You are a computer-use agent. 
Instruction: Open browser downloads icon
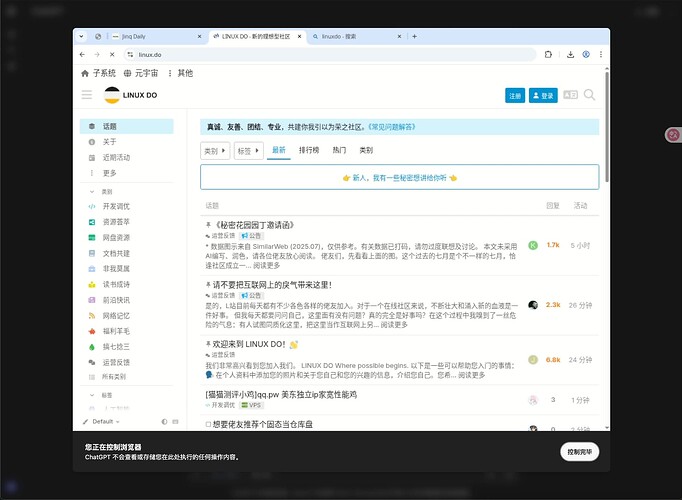570,54
